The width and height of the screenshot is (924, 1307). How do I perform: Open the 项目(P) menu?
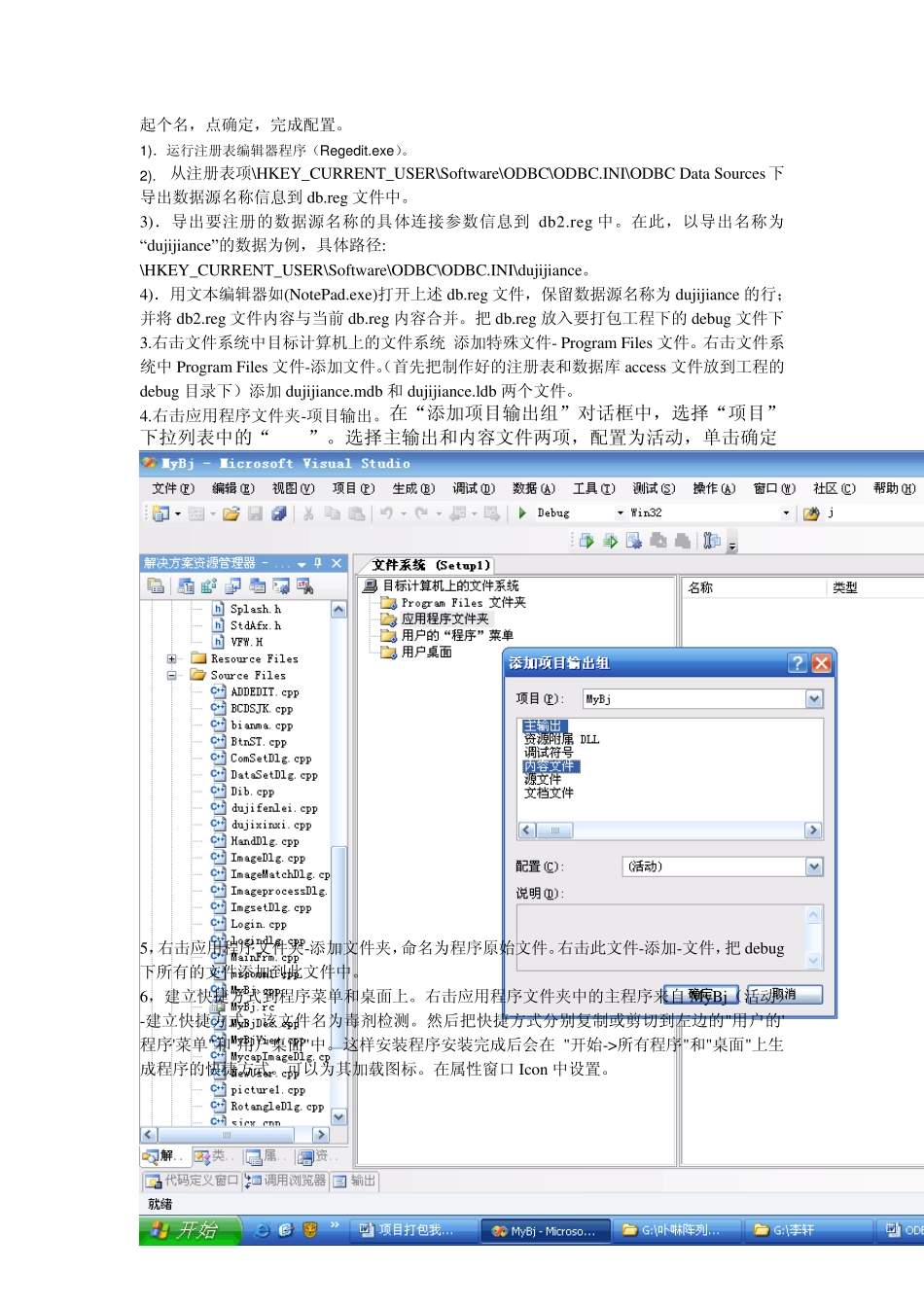[x=353, y=488]
